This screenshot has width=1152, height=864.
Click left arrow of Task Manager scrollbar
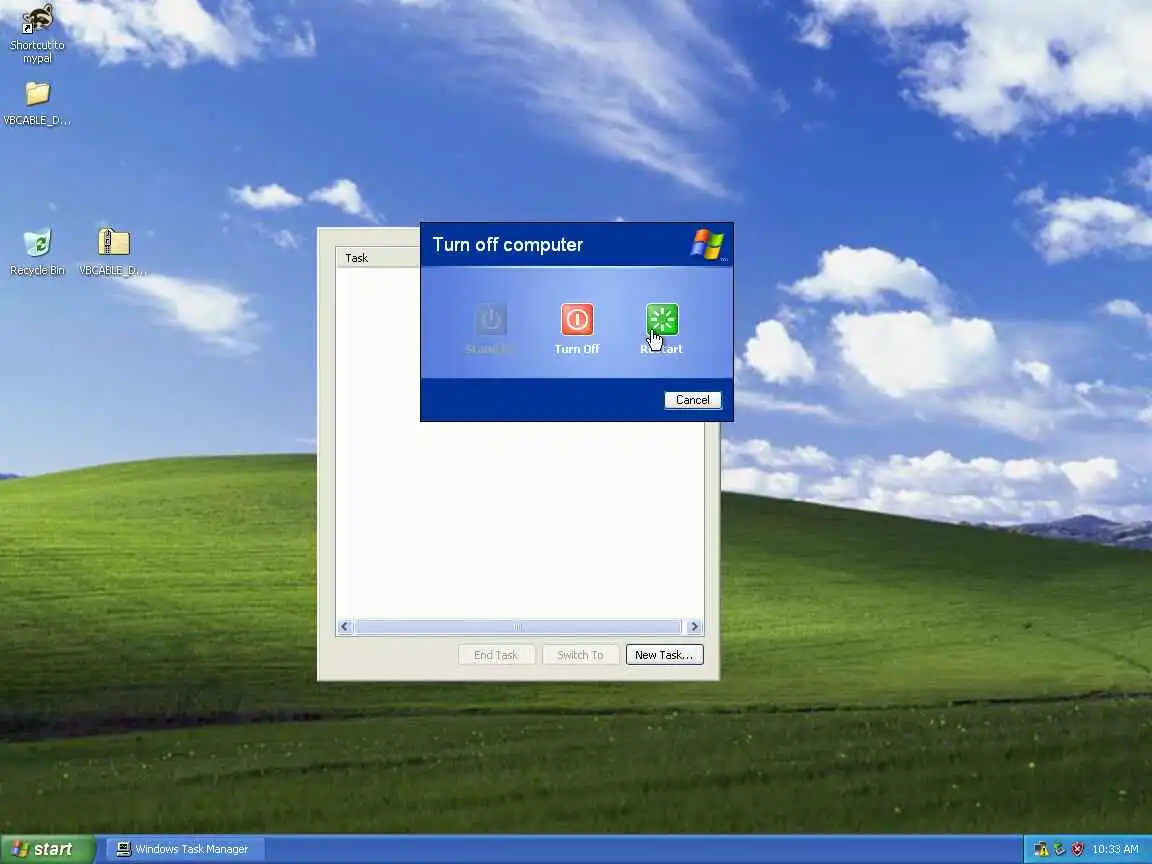pyautogui.click(x=345, y=627)
